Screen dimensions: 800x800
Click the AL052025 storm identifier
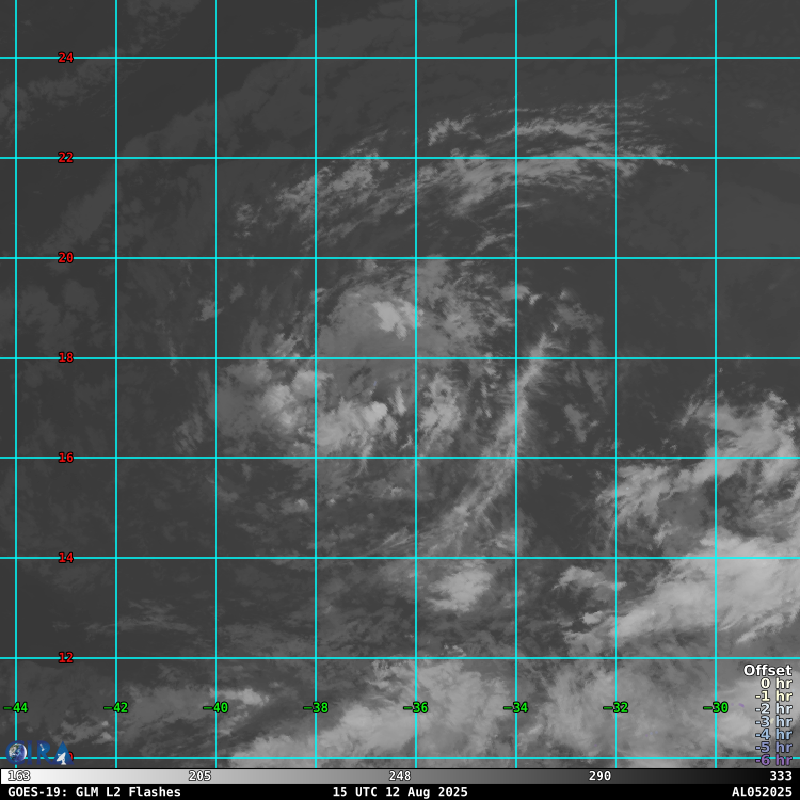click(x=762, y=792)
